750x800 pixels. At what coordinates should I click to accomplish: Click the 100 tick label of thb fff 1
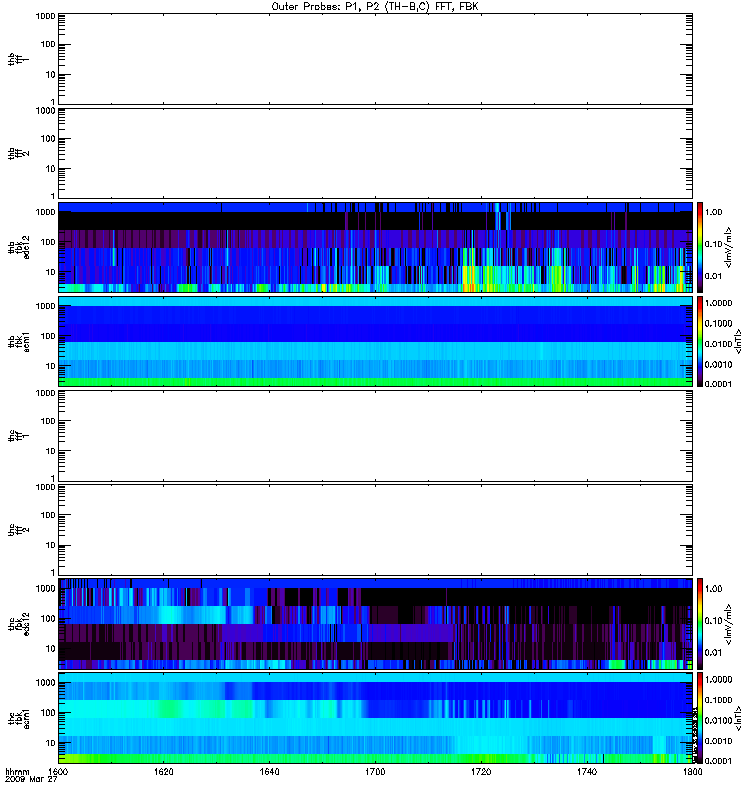pos(48,44)
